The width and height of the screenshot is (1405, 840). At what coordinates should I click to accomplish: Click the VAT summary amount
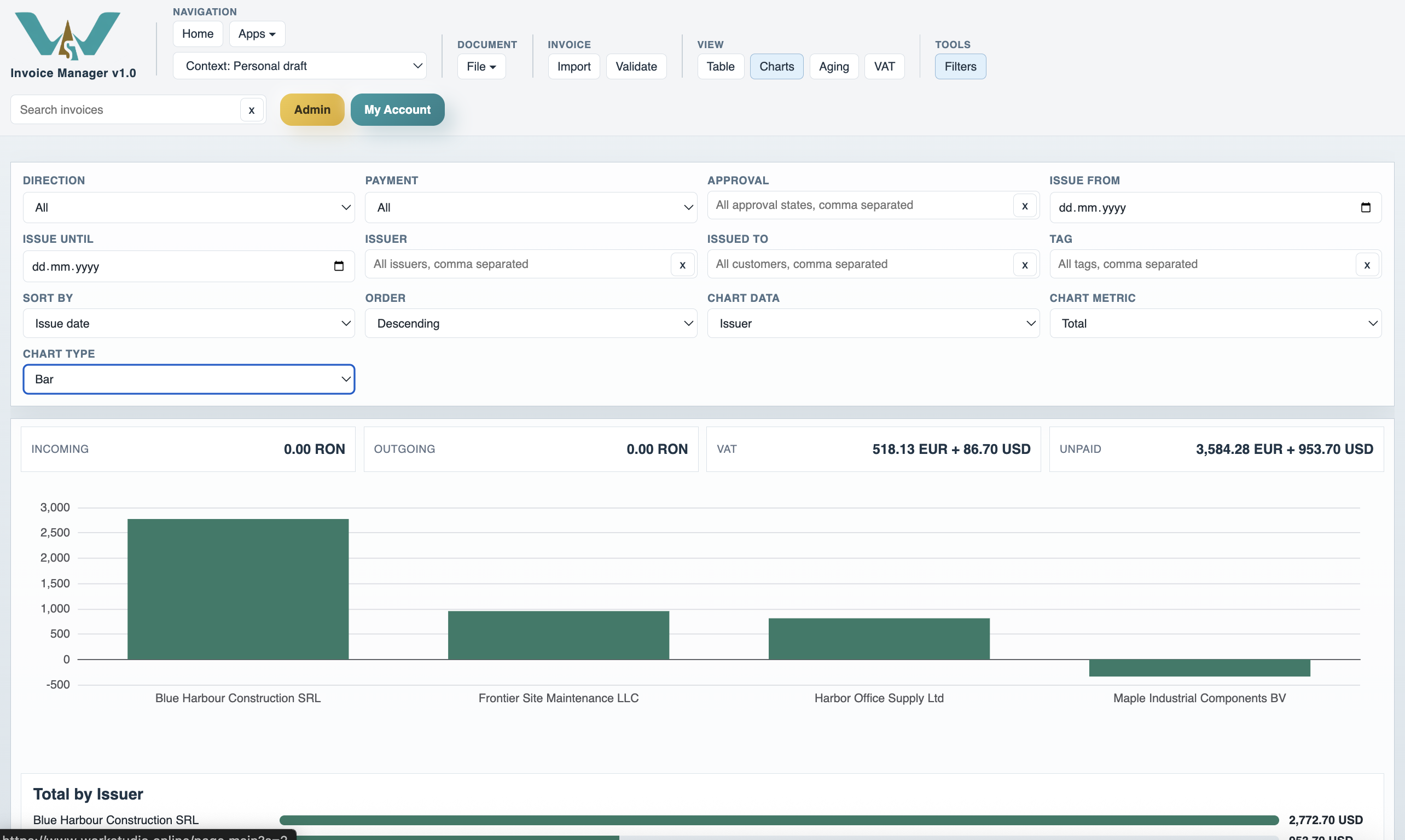point(951,450)
